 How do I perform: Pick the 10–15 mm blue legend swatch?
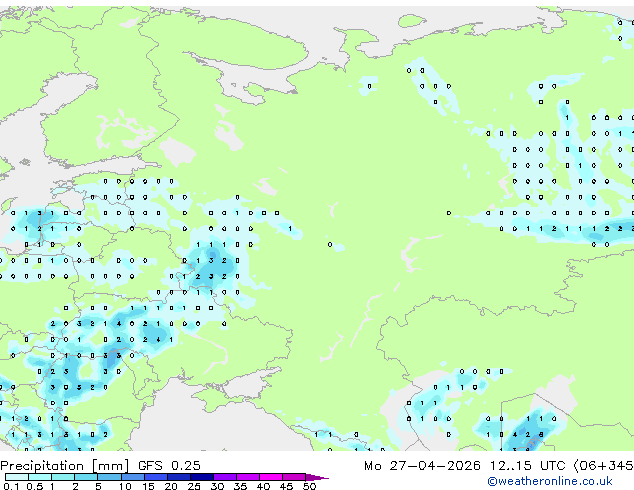click(132, 477)
